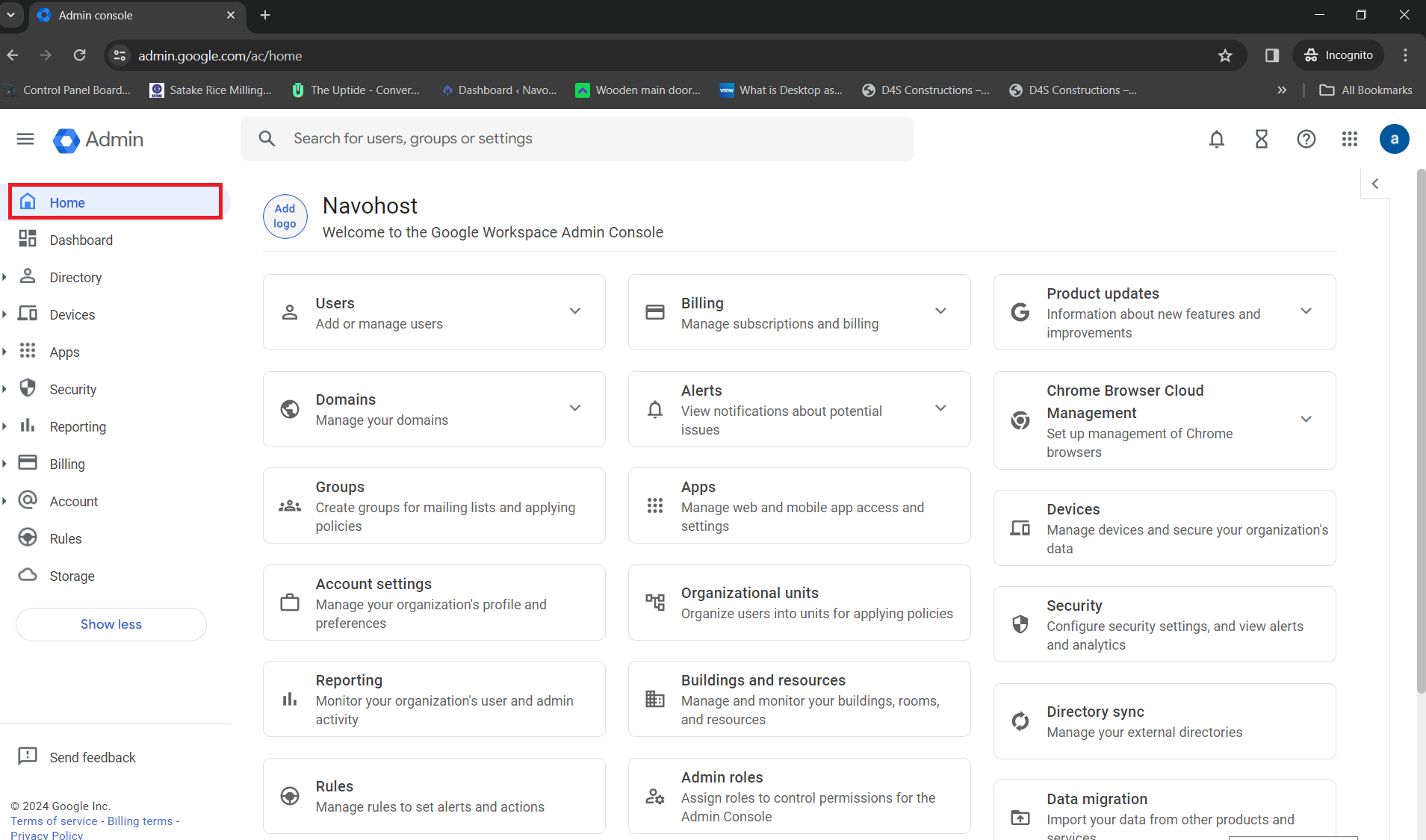Expand the Alerts card chevron
The image size is (1426, 840).
[941, 408]
